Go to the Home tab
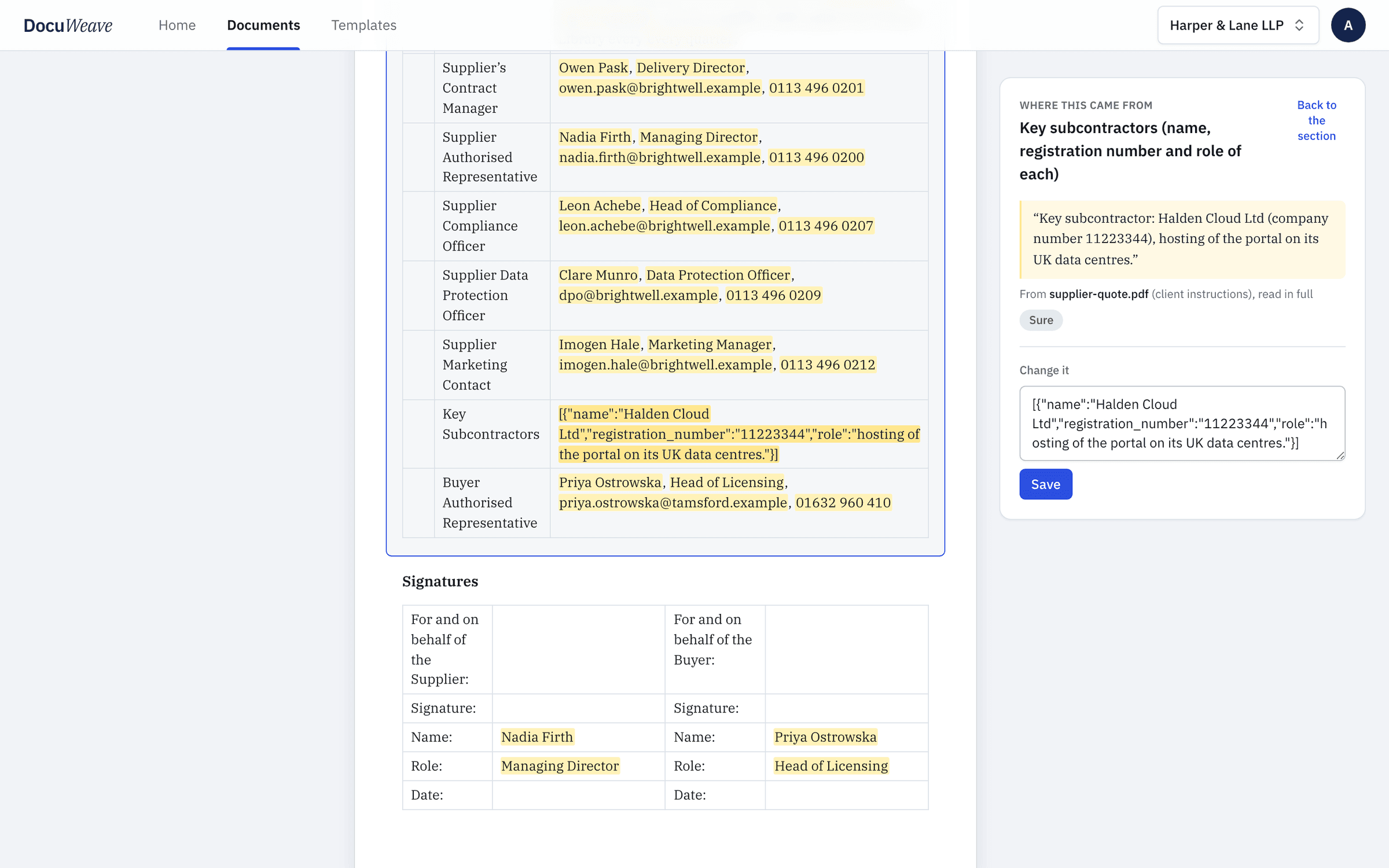Viewport: 1389px width, 868px height. [177, 25]
